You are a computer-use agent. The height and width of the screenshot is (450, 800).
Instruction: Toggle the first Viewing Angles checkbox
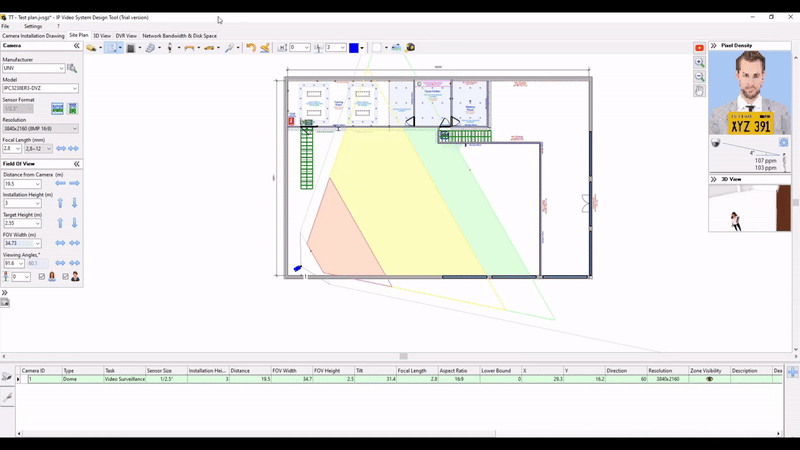42,276
